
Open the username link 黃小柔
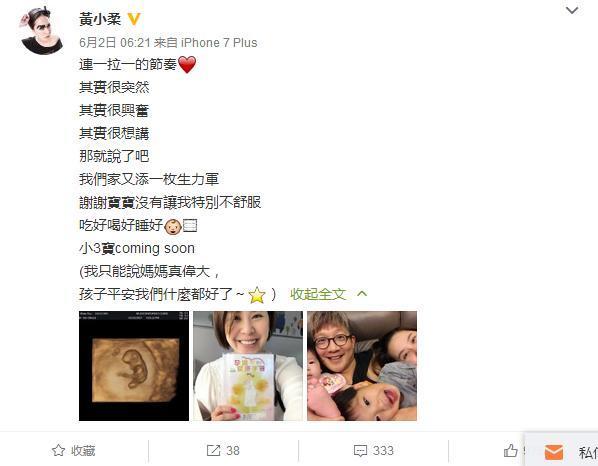[100, 19]
